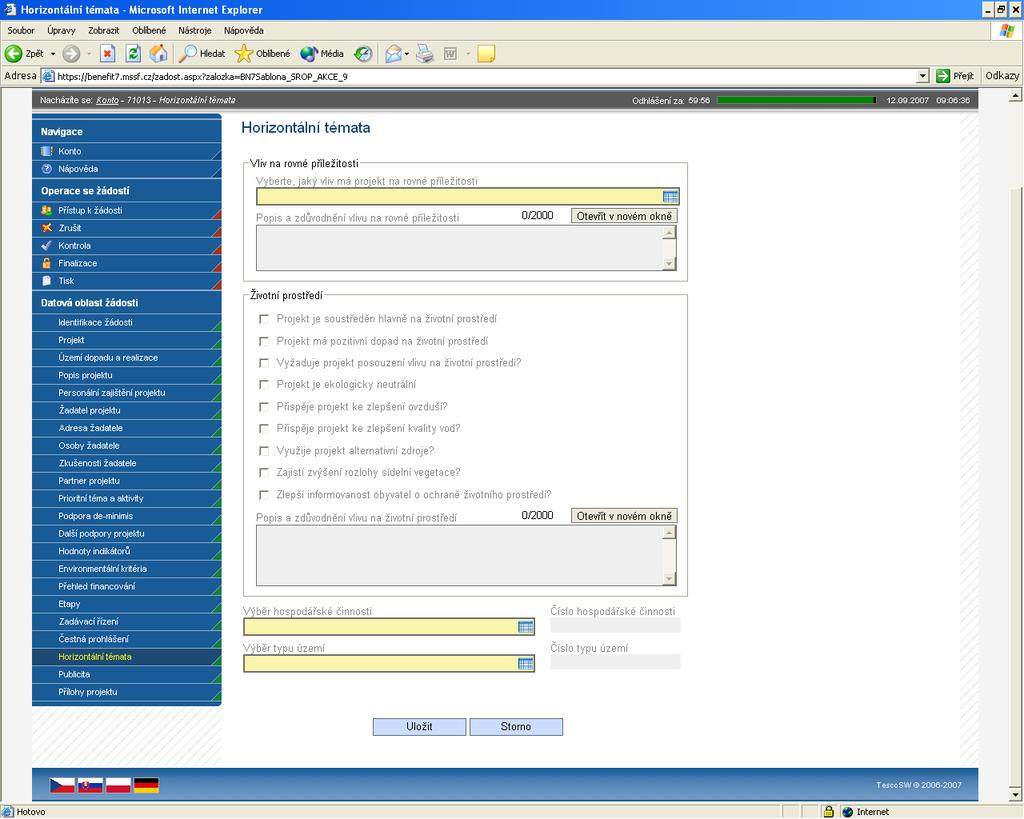Click the yellow note toolbar icon
This screenshot has height=819, width=1024.
click(486, 54)
